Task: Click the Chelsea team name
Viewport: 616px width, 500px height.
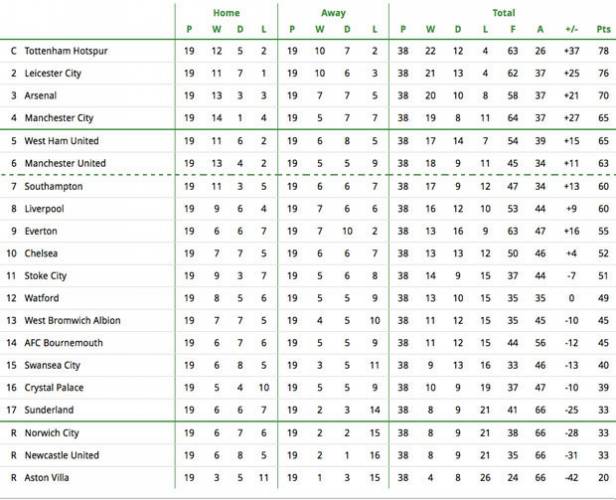Action: click(41, 254)
